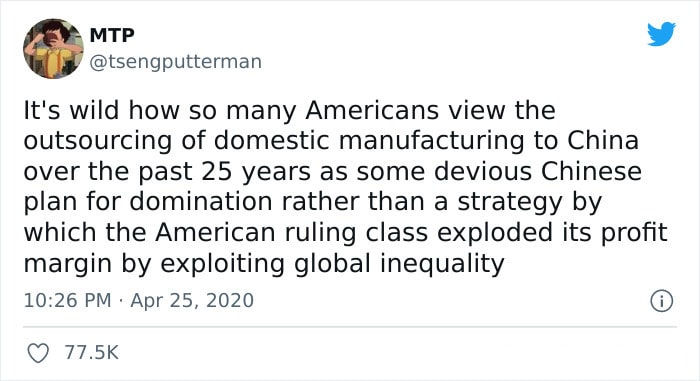Open MTP's profile picture

pyautogui.click(x=53, y=49)
